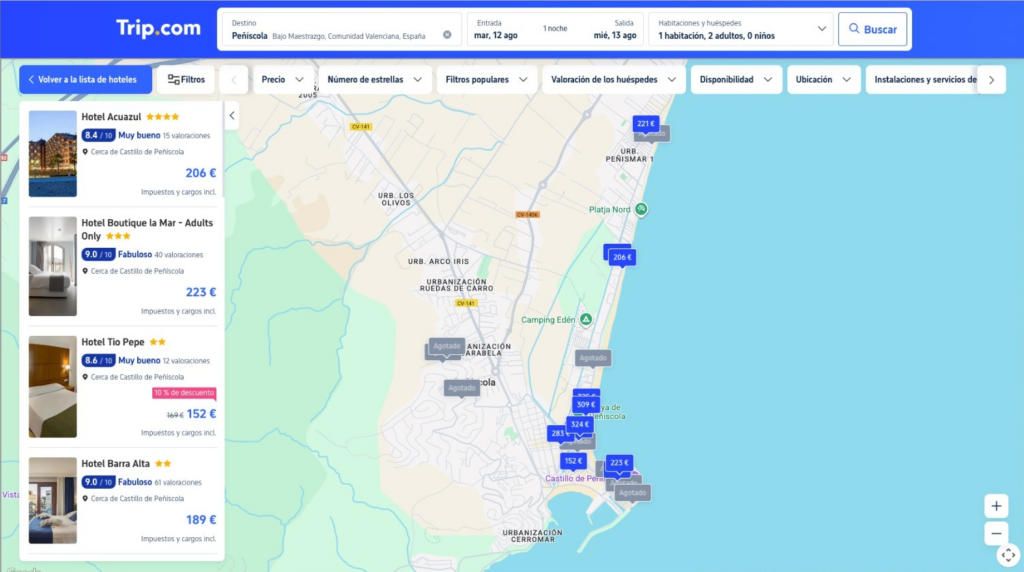
Task: Click the Trip.com logo
Action: [x=158, y=29]
